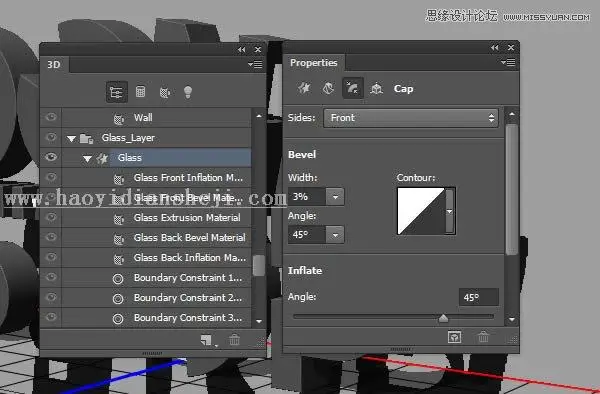Click the Inflate Angle slider handle
This screenshot has height=394, width=600.
click(443, 318)
